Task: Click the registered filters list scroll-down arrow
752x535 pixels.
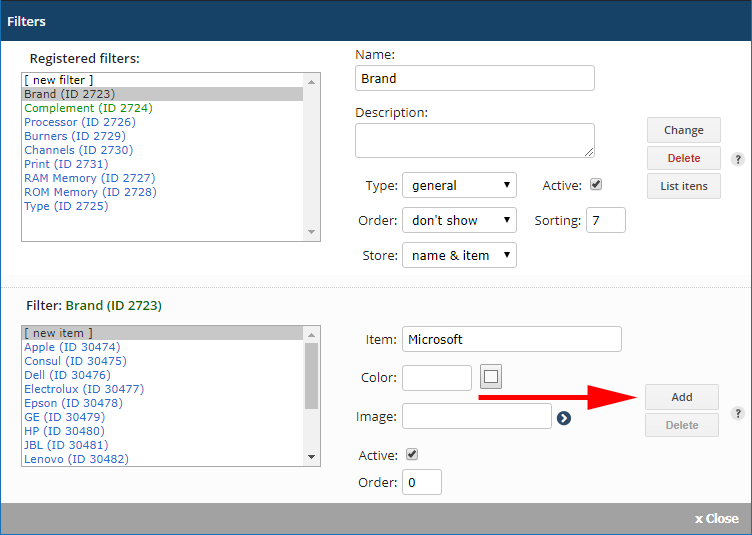Action: click(311, 232)
